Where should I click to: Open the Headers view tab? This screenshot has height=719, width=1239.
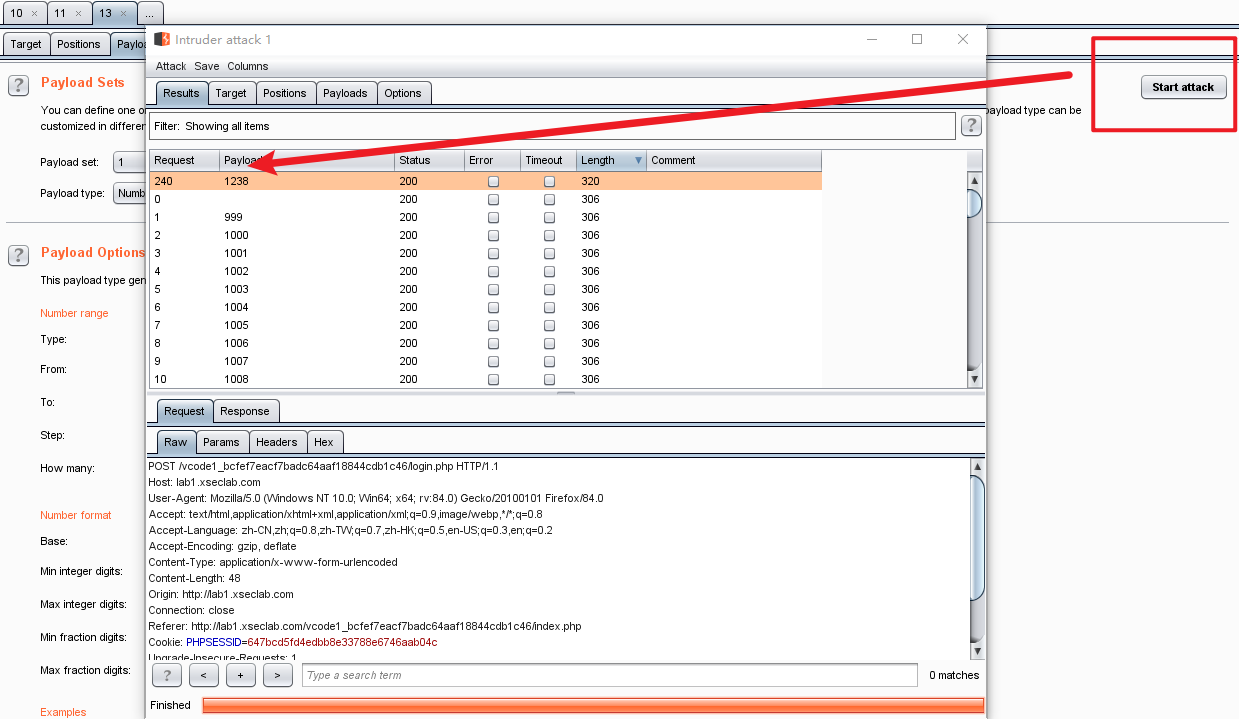pos(277,442)
